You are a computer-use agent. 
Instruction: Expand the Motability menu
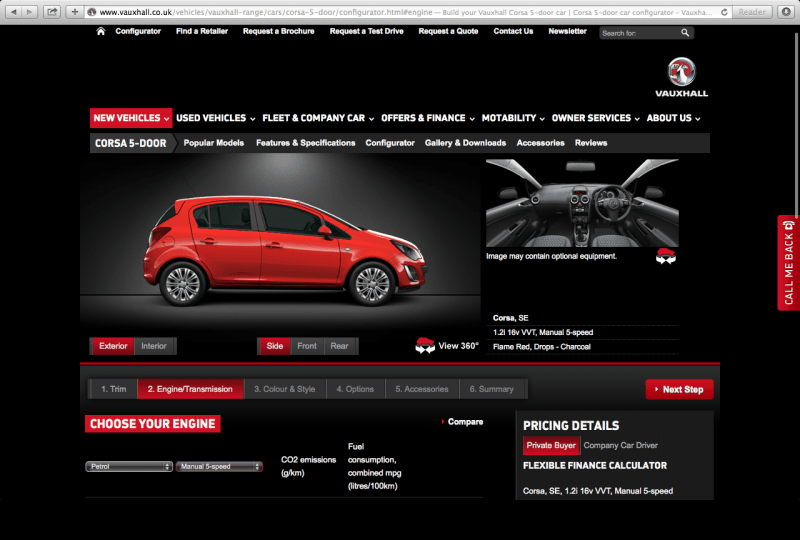513,118
